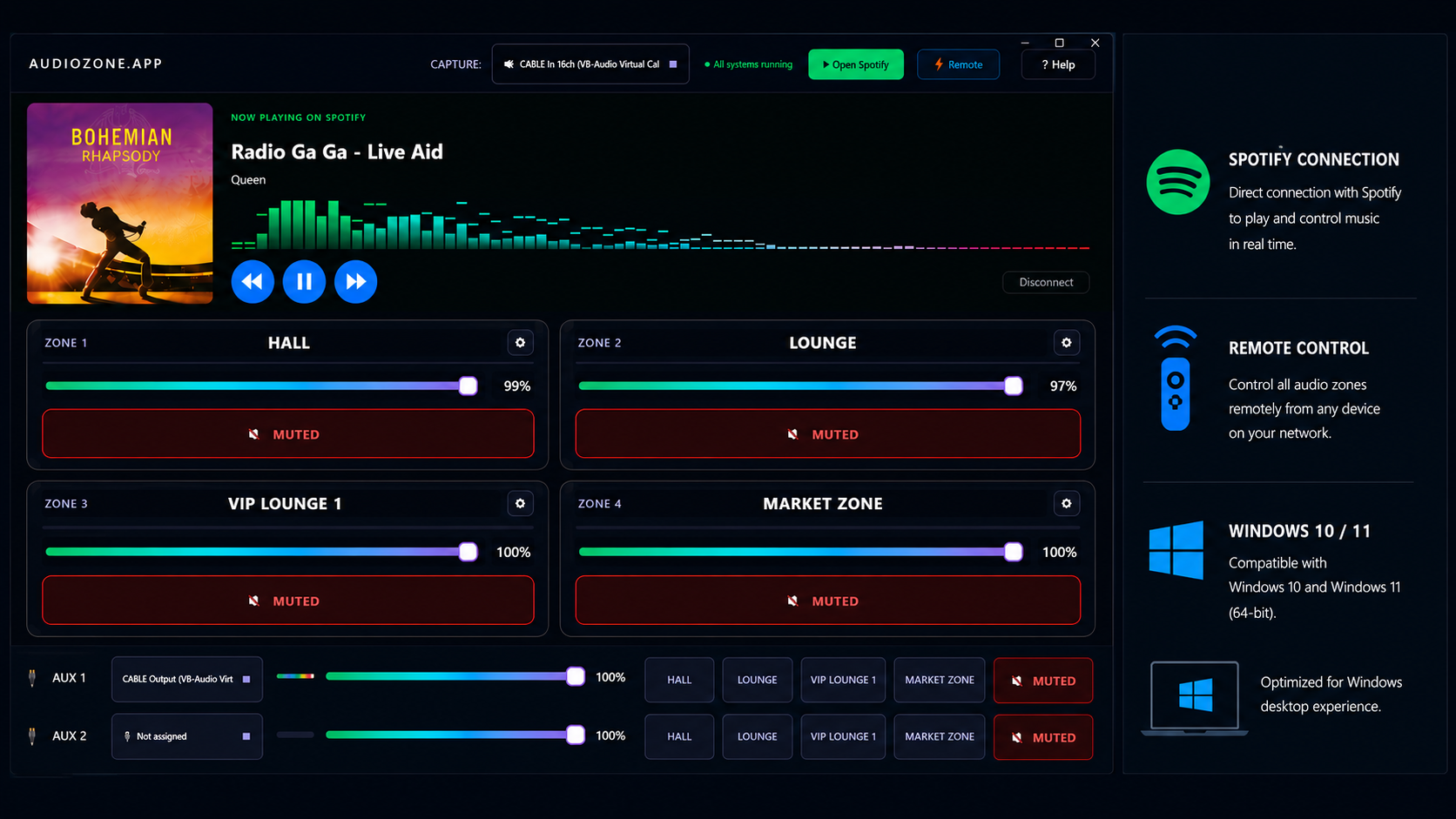The image size is (1456, 819).
Task: Open AUX 1 CABLE Output device dropdown
Action: [x=186, y=679]
